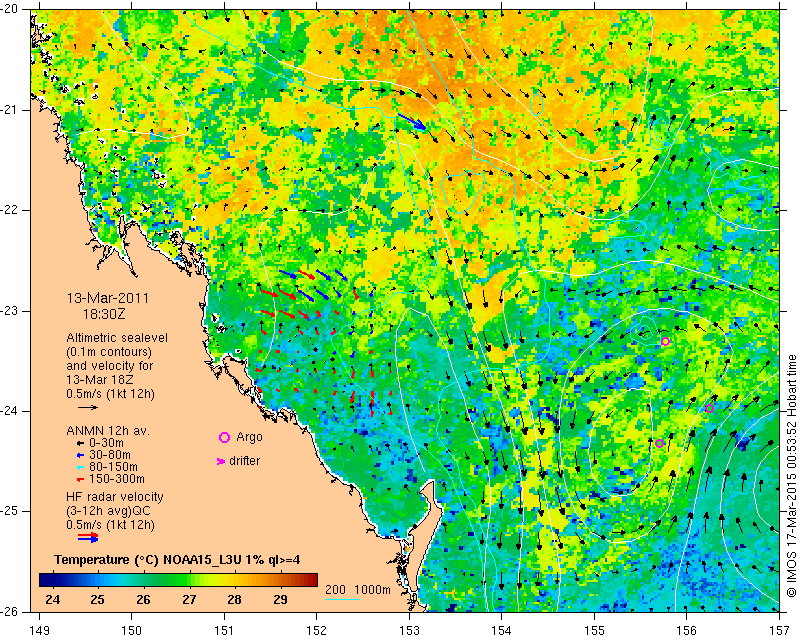Image resolution: width=800 pixels, height=640 pixels.
Task: Click the '80-150m' depth label
Action: (x=113, y=467)
